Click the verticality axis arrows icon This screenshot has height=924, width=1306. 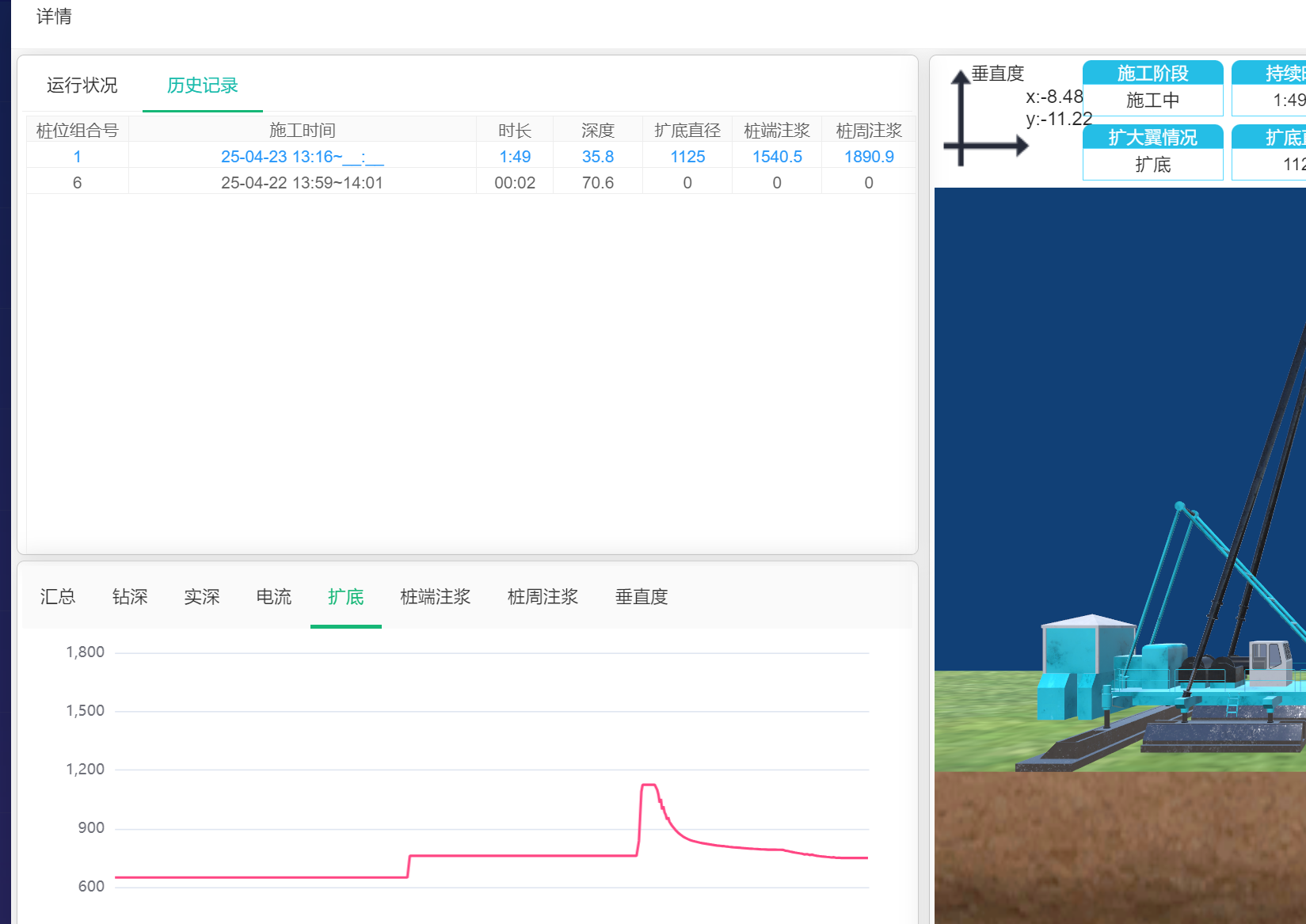point(980,120)
